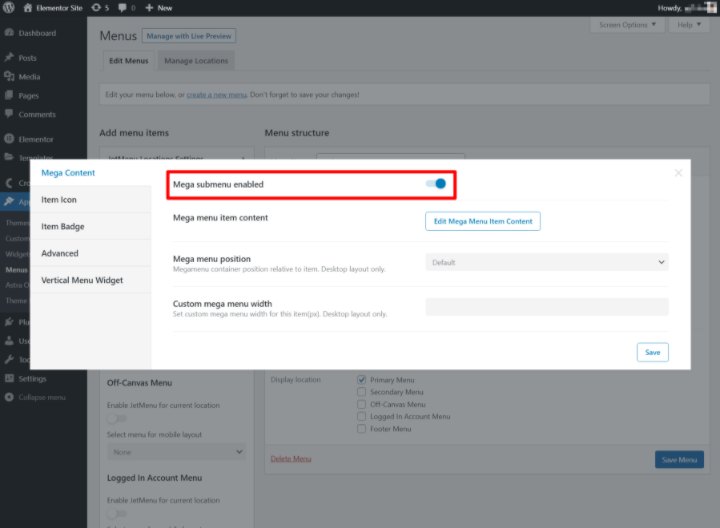Screen dimensions: 720x528
Task: Click Edit Mega Menu Item Content button
Action: [483, 221]
